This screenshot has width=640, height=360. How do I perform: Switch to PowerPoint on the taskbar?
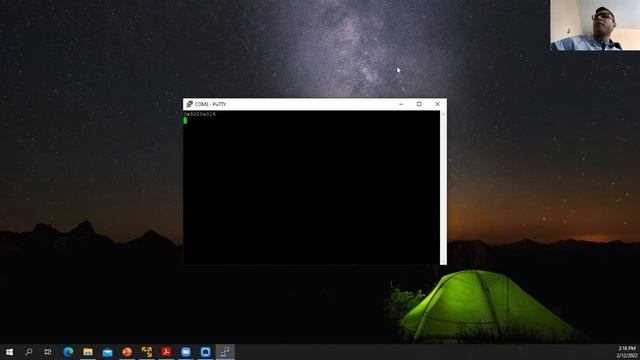[127, 351]
